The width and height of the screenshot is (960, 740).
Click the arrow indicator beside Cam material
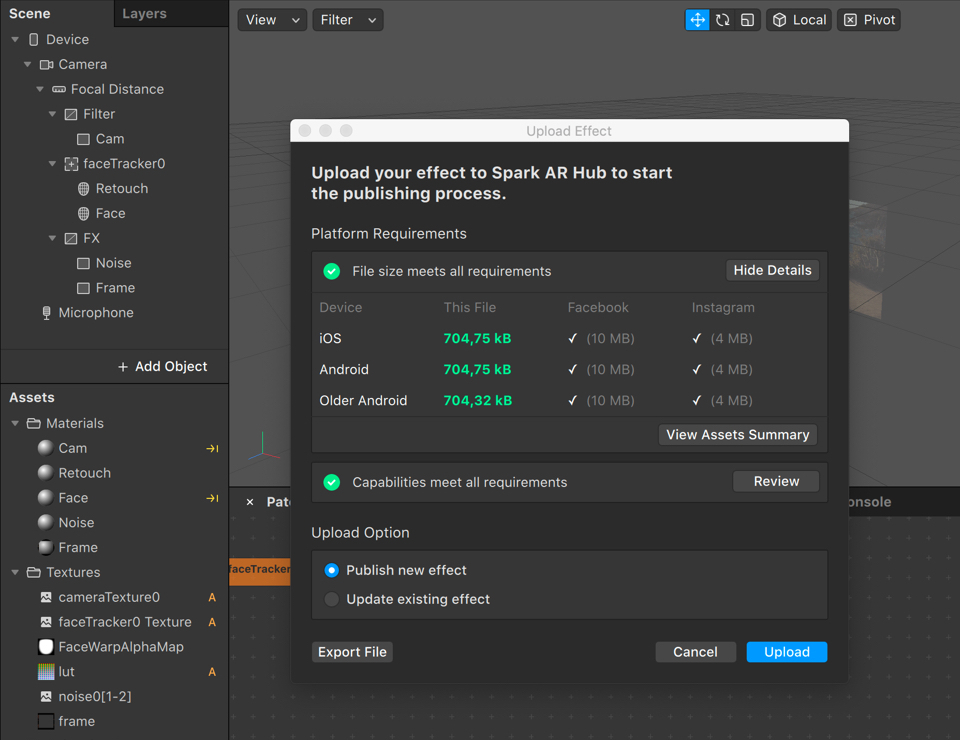tap(212, 449)
